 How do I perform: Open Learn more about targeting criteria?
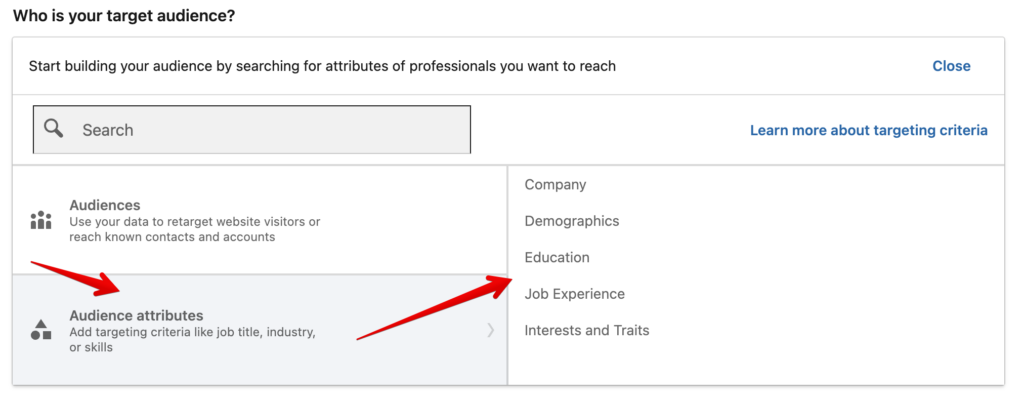[x=869, y=130]
